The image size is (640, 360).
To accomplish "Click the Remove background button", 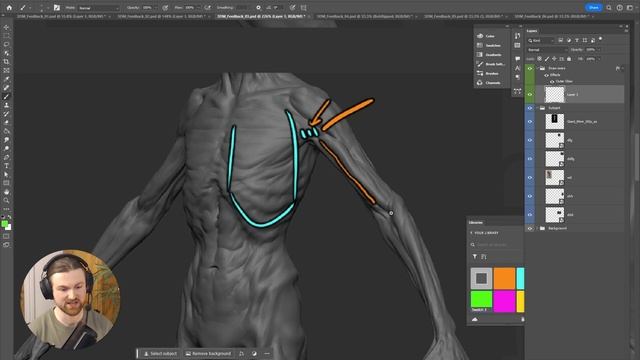I will (209, 353).
